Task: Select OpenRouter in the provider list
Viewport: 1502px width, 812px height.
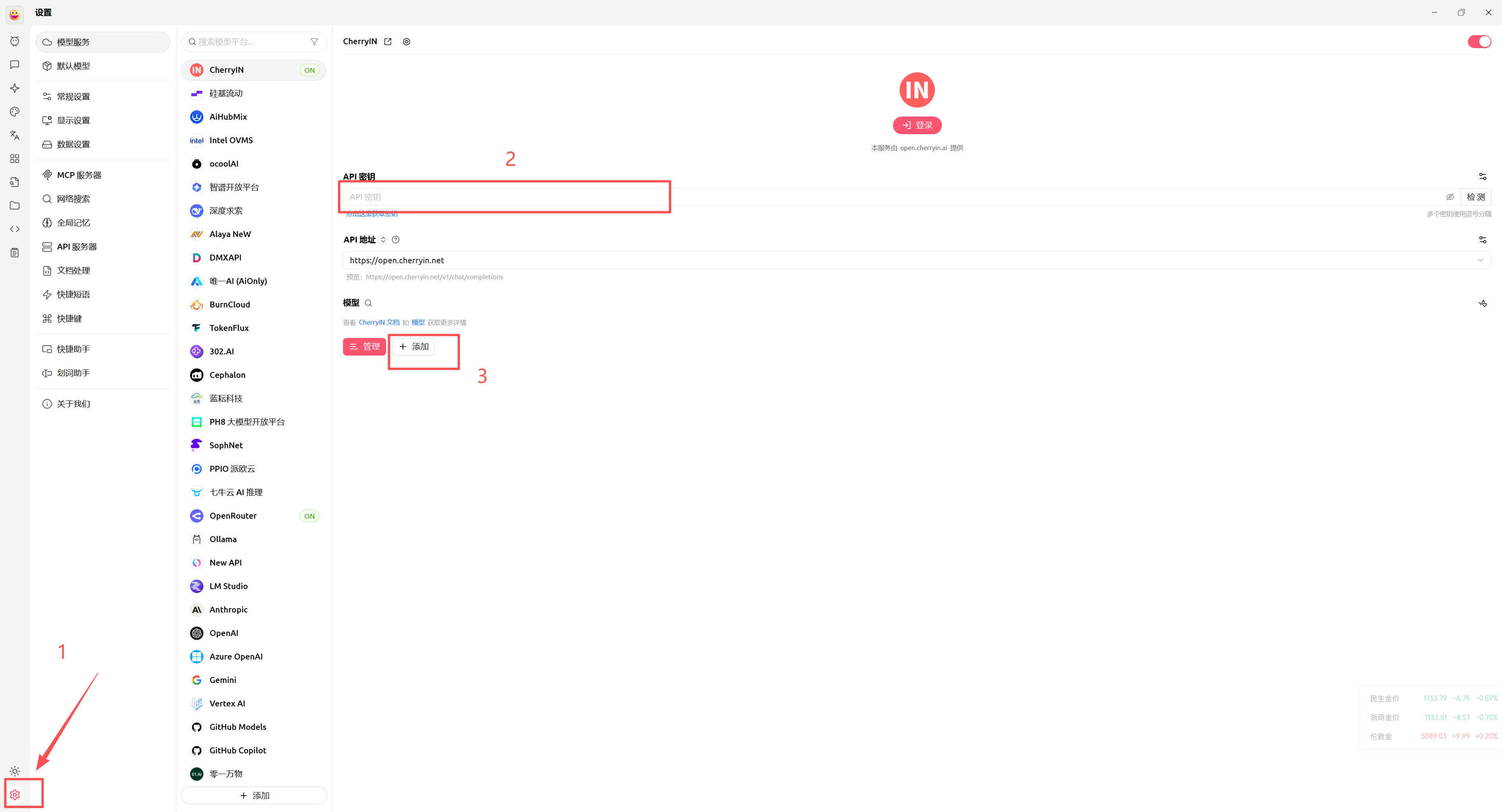Action: click(x=233, y=516)
